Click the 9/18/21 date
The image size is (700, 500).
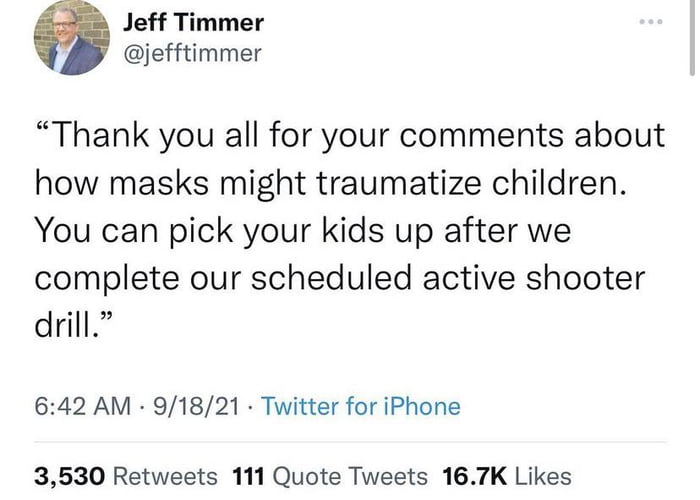pyautogui.click(x=196, y=406)
